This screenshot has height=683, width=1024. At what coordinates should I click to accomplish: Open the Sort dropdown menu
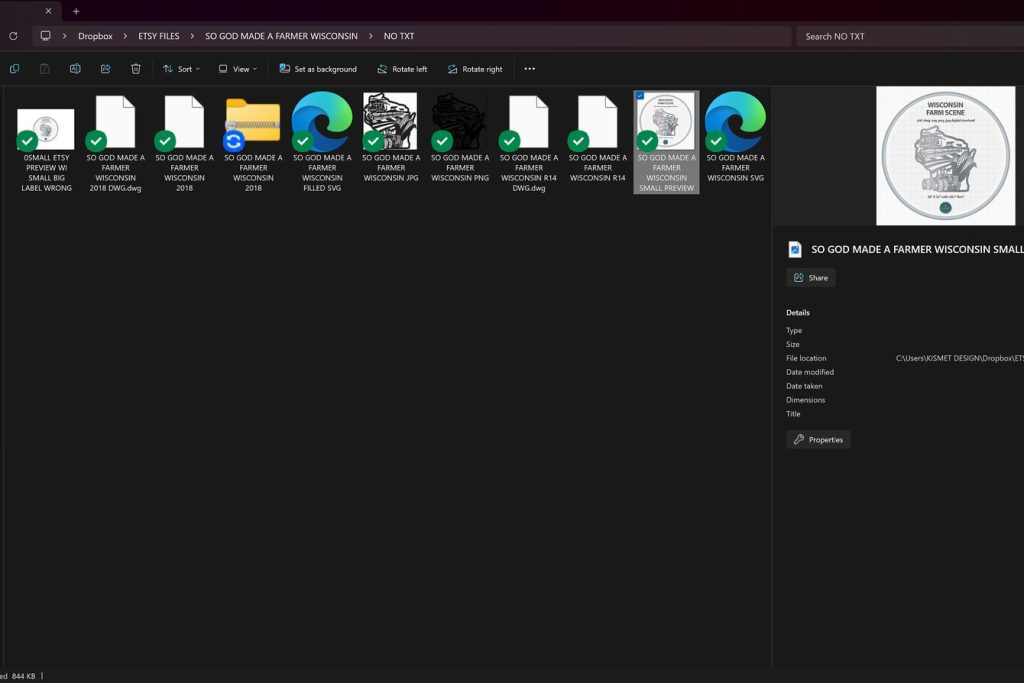181,69
